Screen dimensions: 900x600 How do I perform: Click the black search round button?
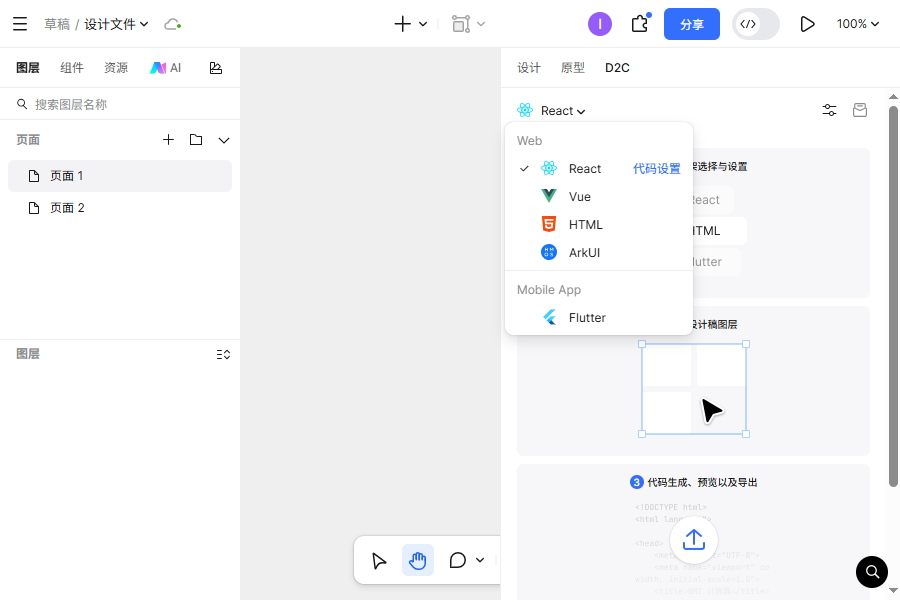coord(872,572)
